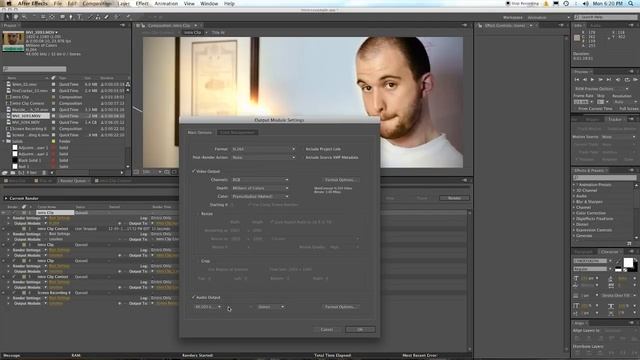Toggle From Current Time in Preview panel
This screenshot has height=360, width=640.
(576, 109)
